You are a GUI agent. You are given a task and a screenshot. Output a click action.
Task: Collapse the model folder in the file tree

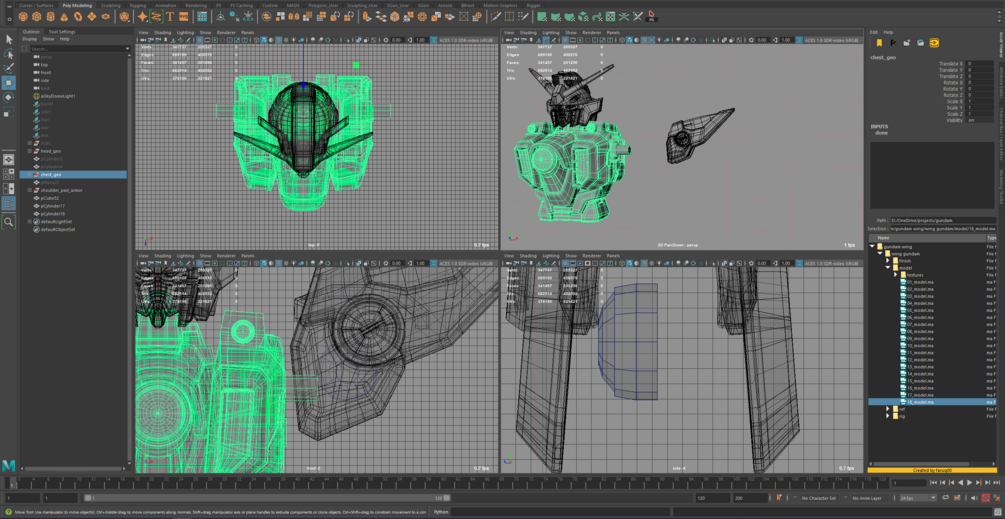[x=888, y=268]
